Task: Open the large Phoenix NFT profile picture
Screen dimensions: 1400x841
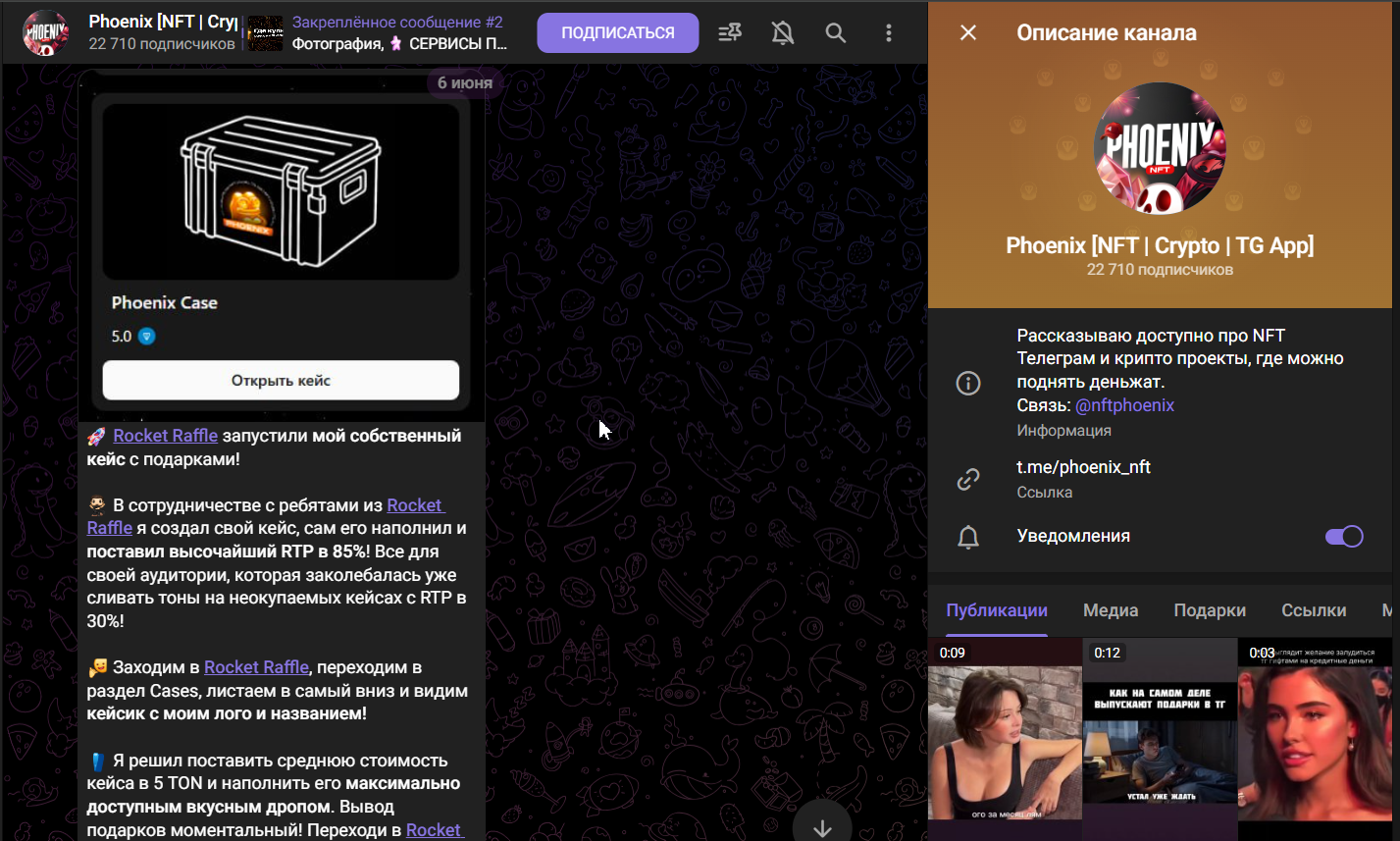Action: (x=1160, y=148)
